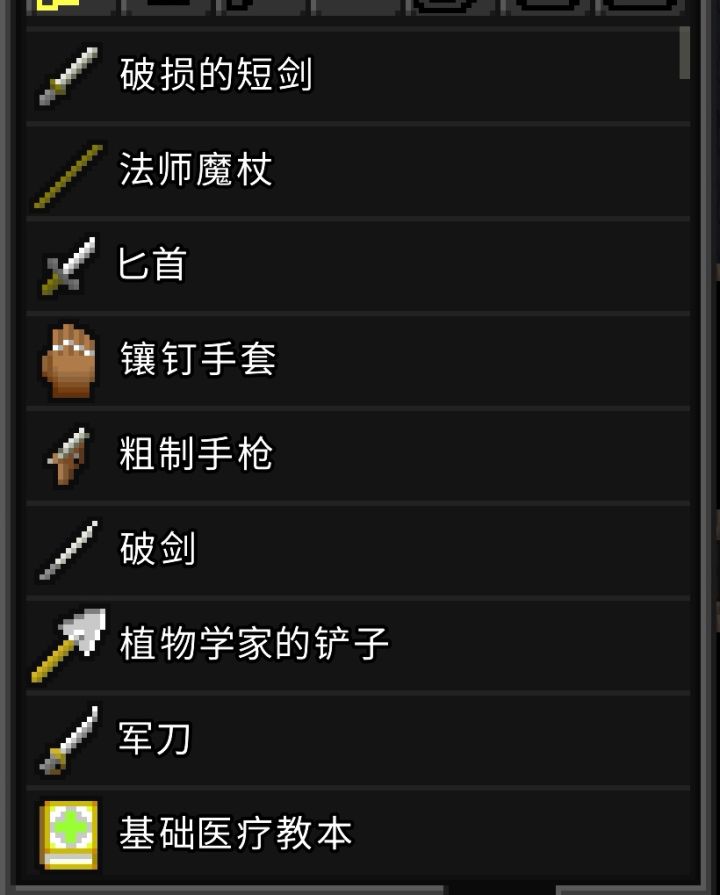Select the 粗制手枪 entry
The width and height of the screenshot is (720, 895).
(x=358, y=455)
